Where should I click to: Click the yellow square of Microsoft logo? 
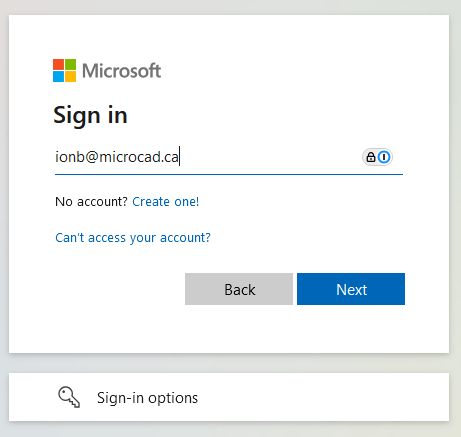70,76
